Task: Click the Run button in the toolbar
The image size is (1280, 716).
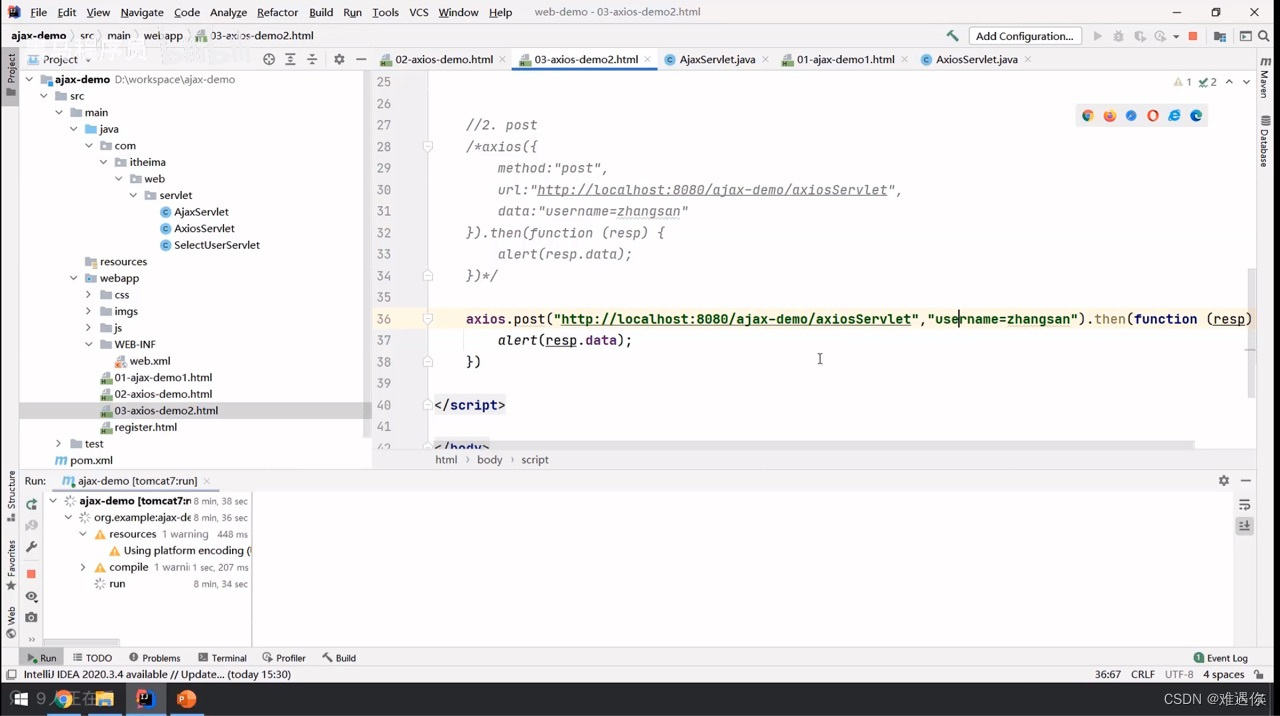Action: (x=1097, y=36)
